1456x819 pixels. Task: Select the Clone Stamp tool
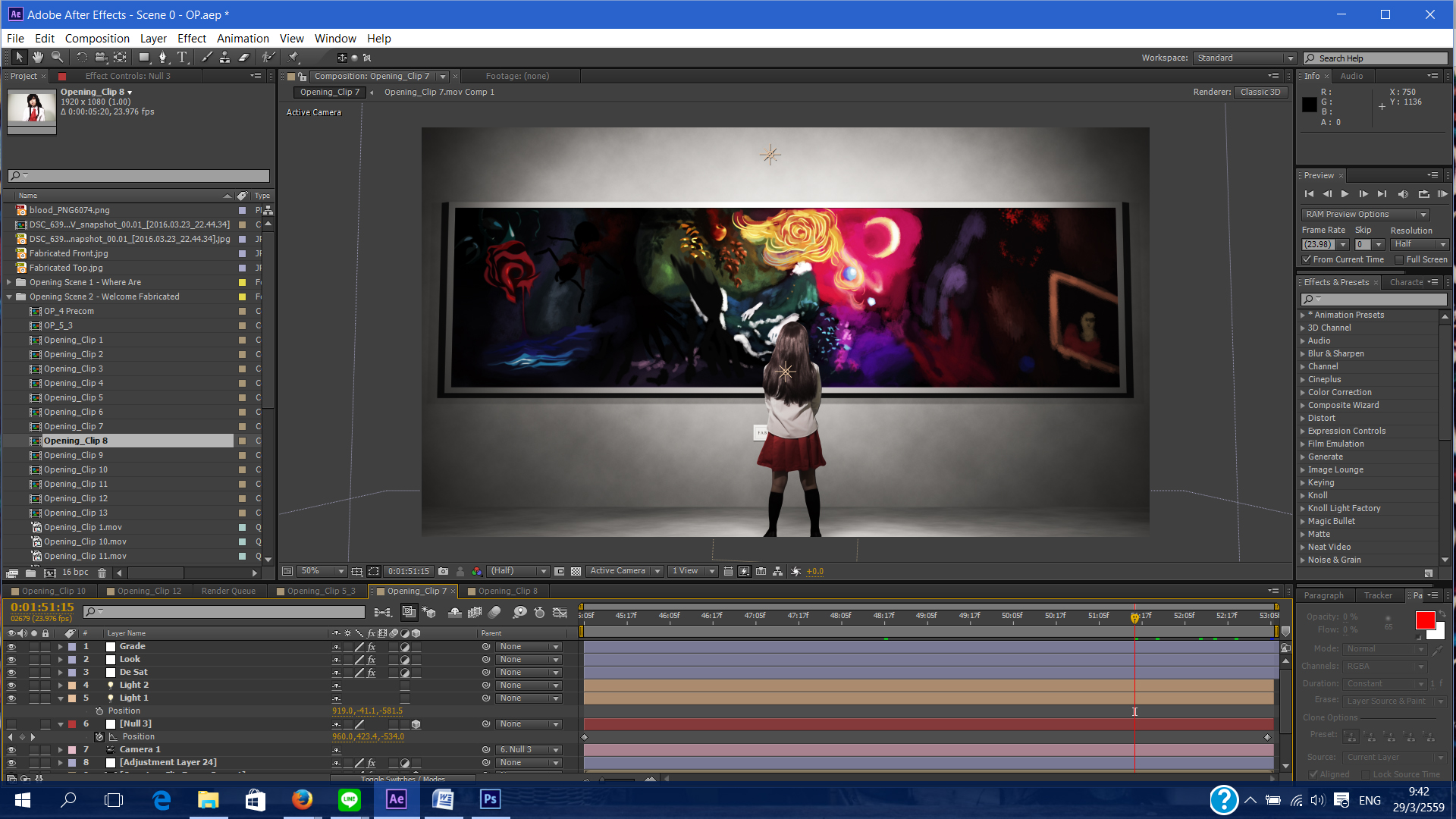click(224, 58)
